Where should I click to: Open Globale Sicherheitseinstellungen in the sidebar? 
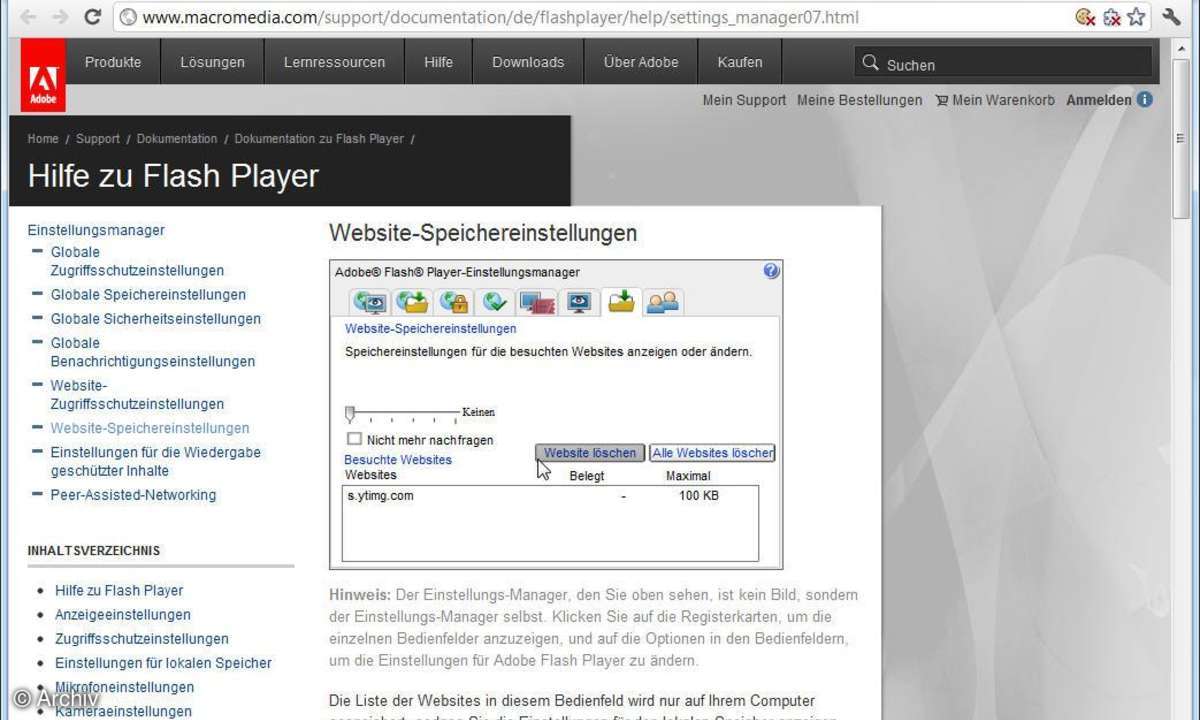[x=156, y=319]
